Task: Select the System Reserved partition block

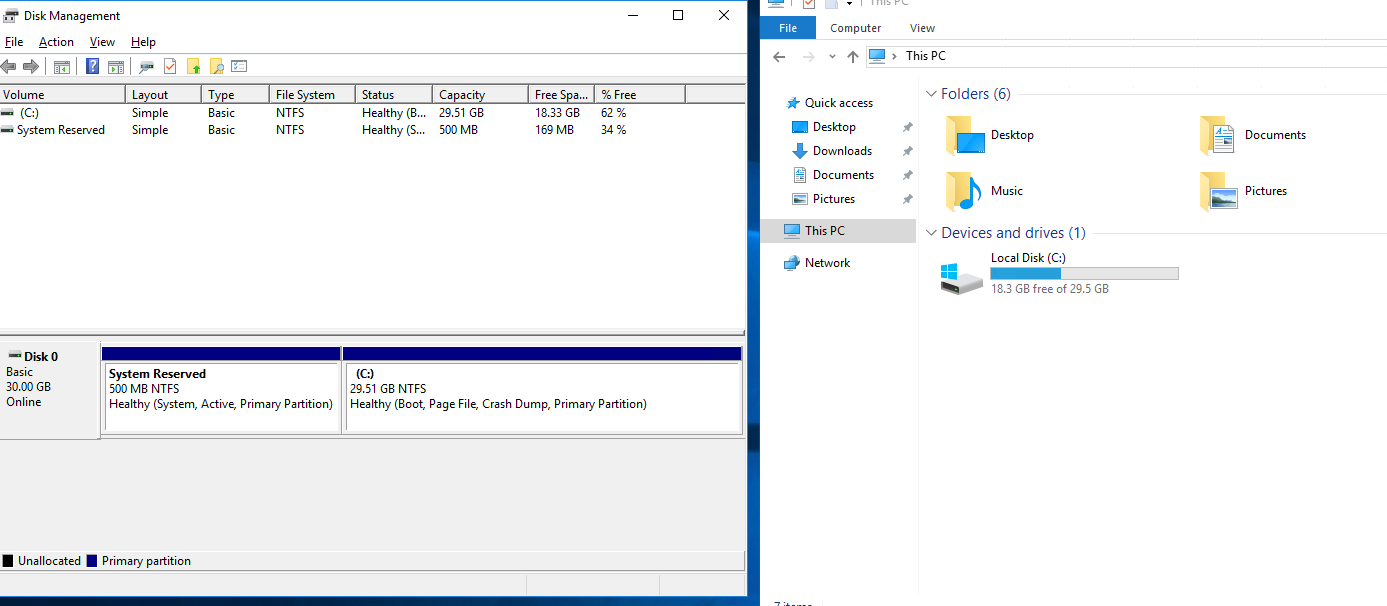Action: coord(221,396)
